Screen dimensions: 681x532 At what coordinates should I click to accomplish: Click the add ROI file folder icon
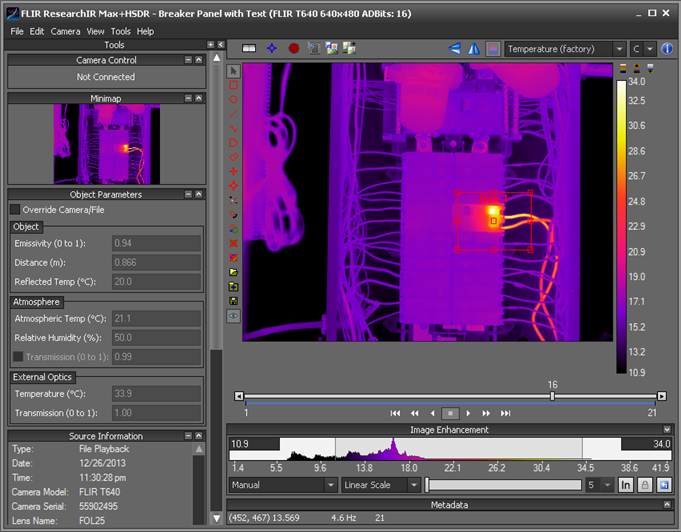click(233, 287)
